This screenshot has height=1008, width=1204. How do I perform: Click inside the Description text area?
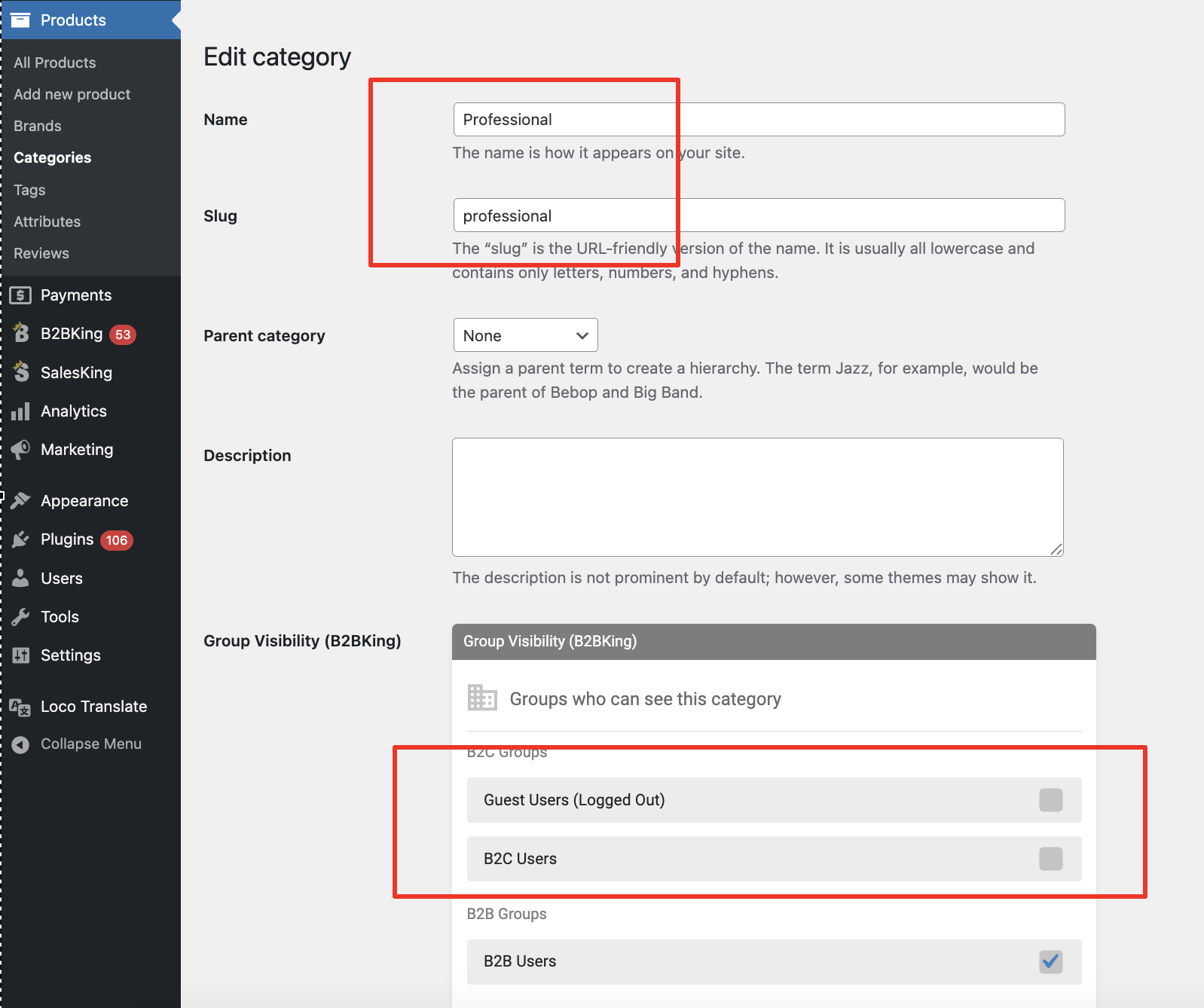point(758,497)
